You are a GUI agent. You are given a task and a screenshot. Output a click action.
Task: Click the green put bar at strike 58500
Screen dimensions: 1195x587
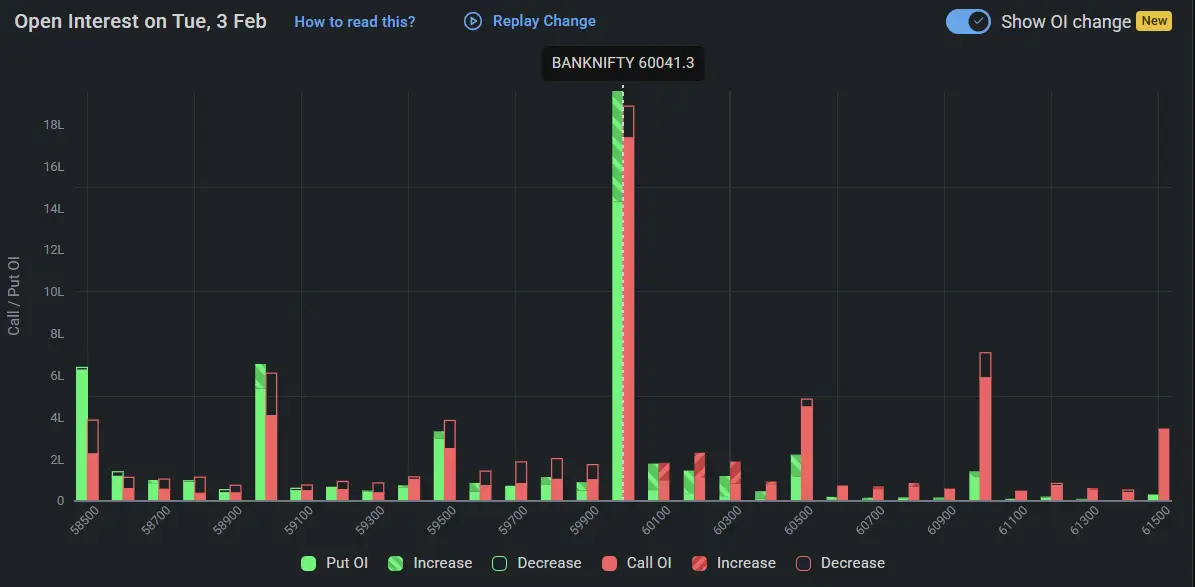(82, 434)
